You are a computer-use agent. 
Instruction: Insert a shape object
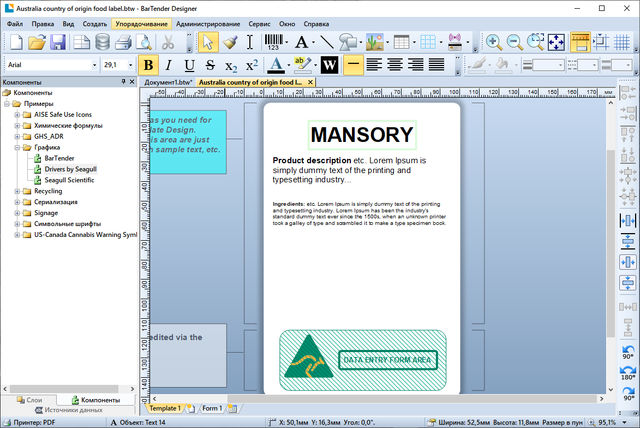(347, 42)
